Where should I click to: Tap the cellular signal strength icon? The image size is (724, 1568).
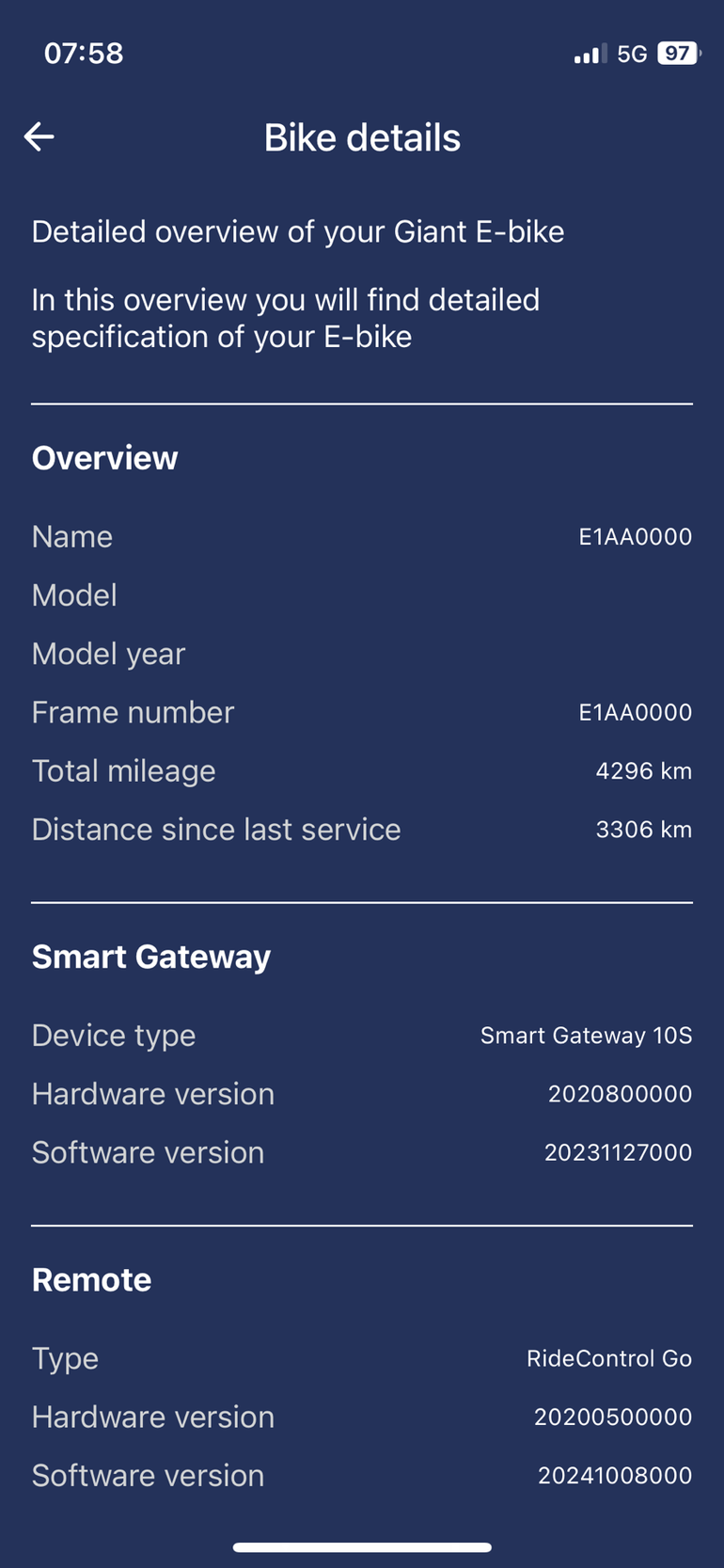pyautogui.click(x=590, y=55)
